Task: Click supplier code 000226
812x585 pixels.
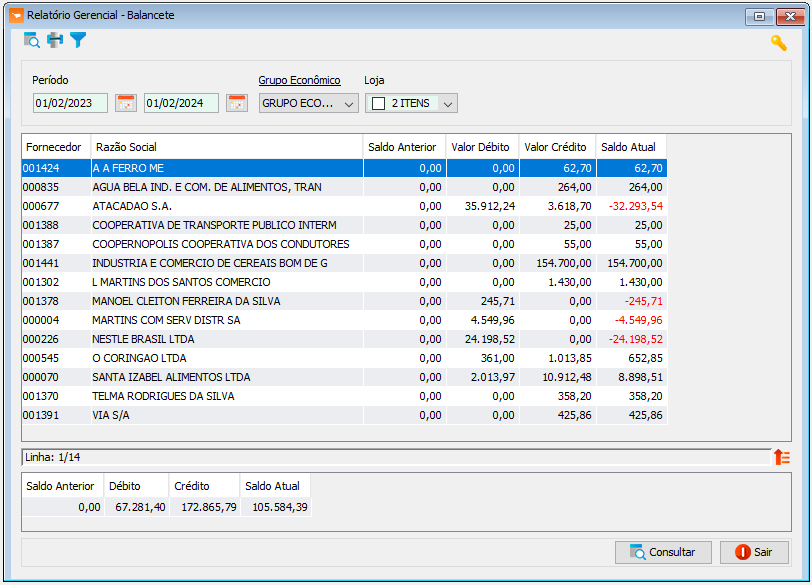Action: (x=41, y=340)
